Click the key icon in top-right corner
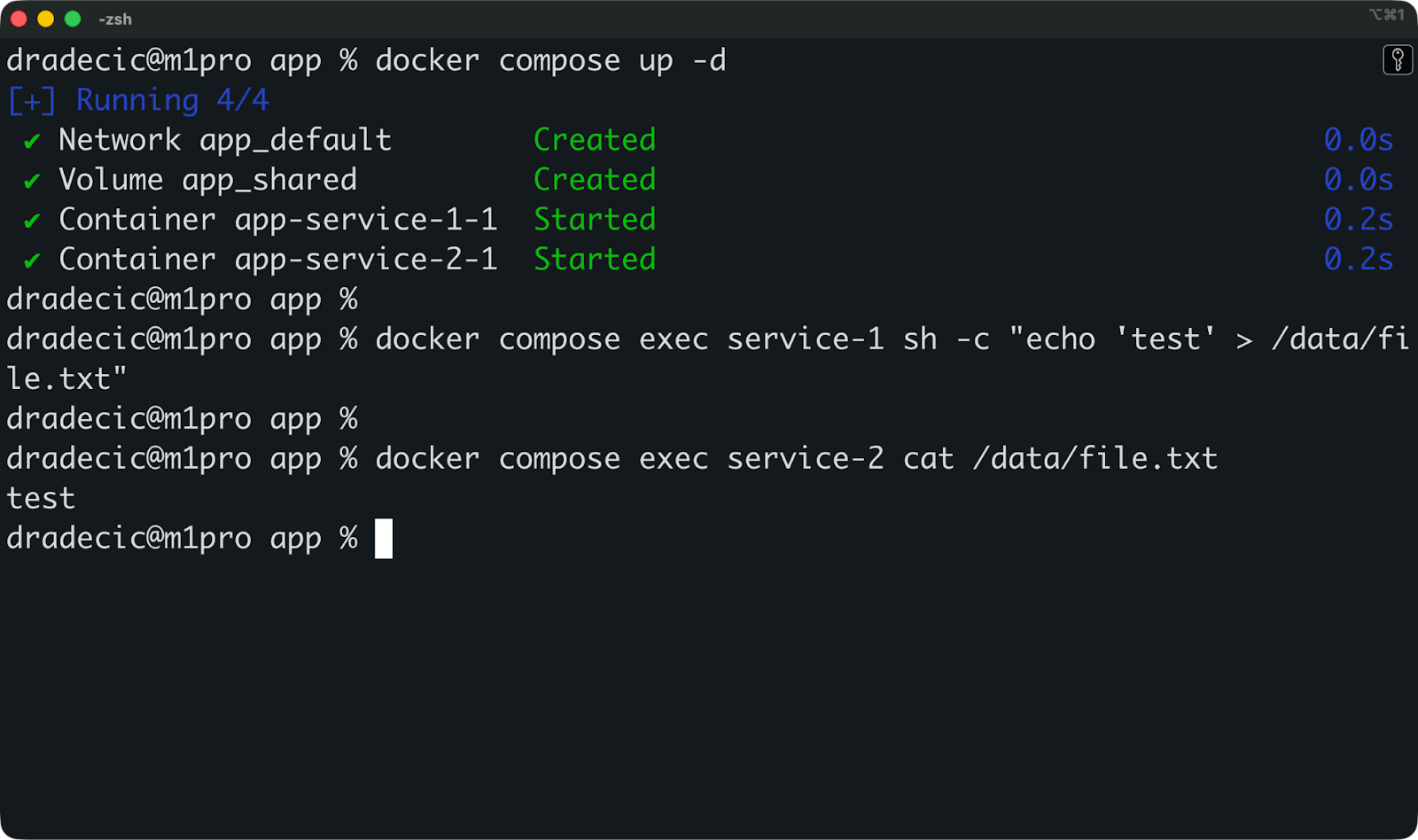Viewport: 1418px width, 840px height. pos(1398,60)
